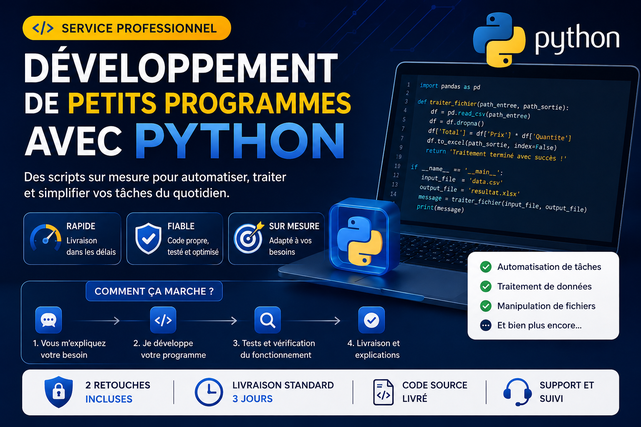641x427 pixels.
Task: Click 'Des scripts sur mesure' subtitle text
Action: tap(155, 185)
